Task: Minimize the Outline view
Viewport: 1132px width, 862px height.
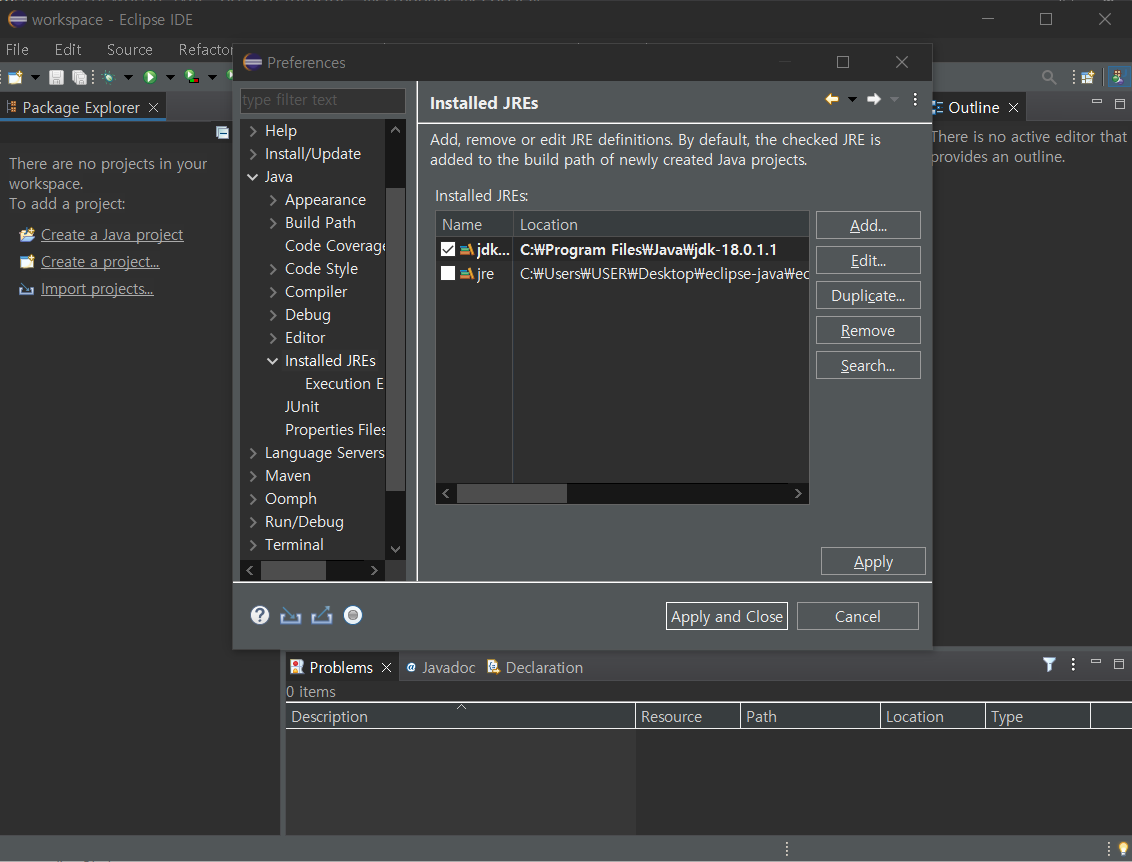Action: [1097, 102]
